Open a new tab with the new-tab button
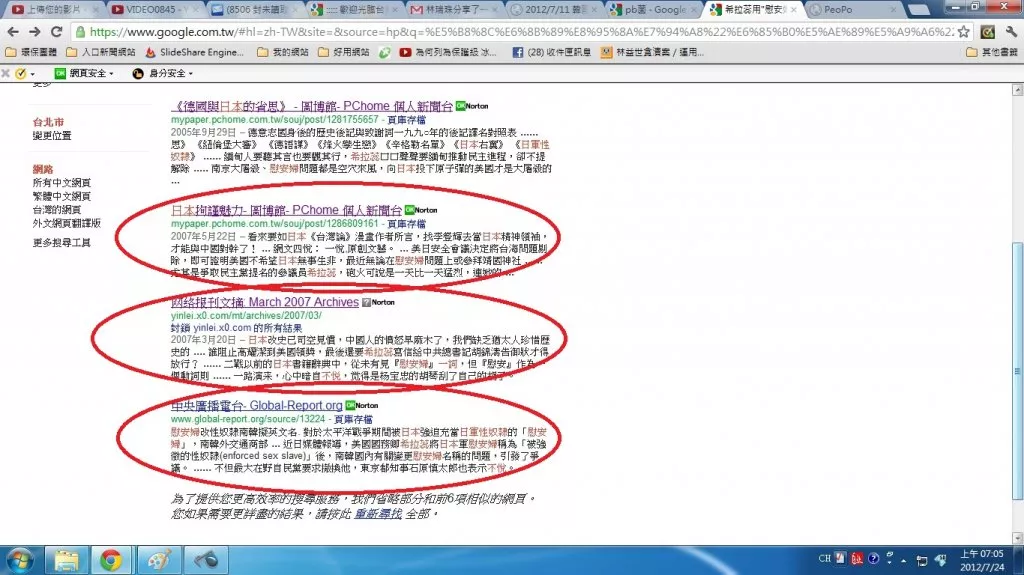The height and width of the screenshot is (575, 1024). pos(919,10)
